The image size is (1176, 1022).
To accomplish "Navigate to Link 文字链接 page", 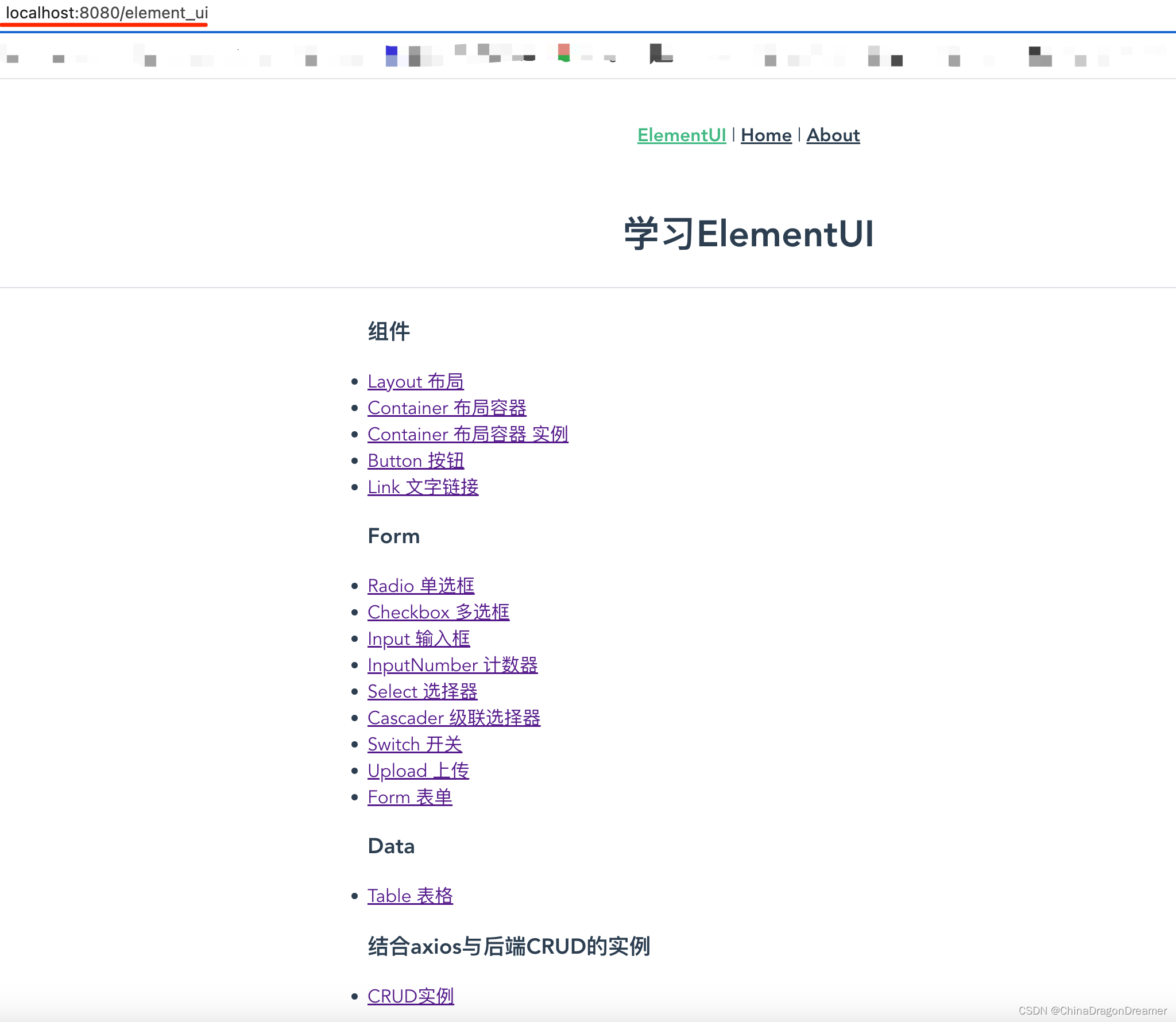I will pos(421,487).
